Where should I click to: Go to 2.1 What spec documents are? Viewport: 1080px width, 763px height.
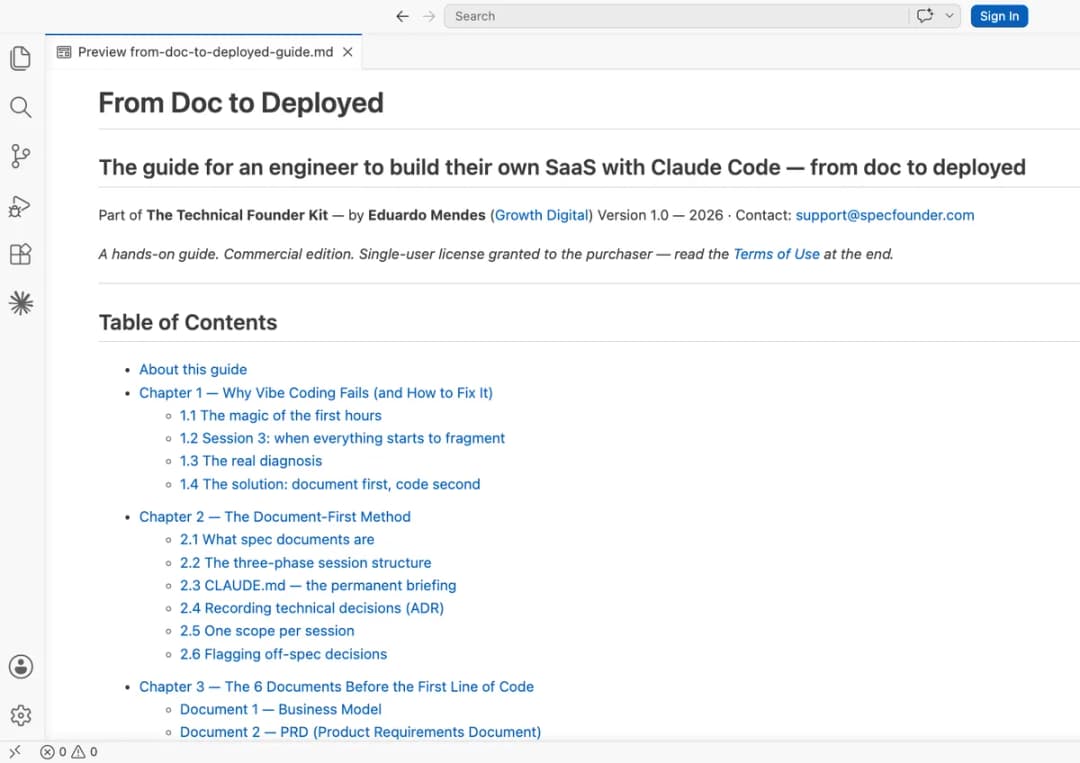tap(277, 540)
